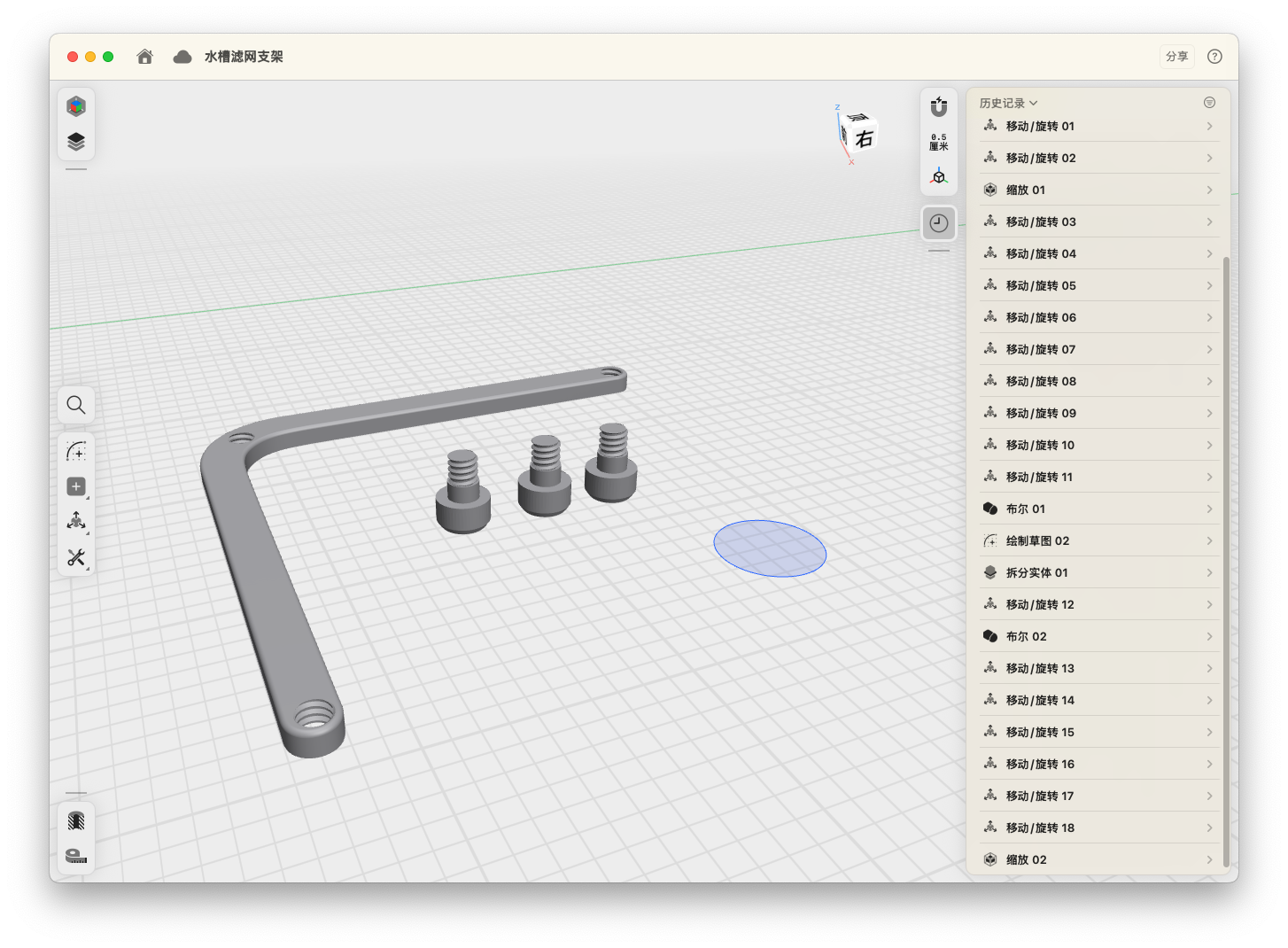The width and height of the screenshot is (1288, 948).
Task: Expand chevron of 拆分实体 01
Action: click(x=1209, y=573)
